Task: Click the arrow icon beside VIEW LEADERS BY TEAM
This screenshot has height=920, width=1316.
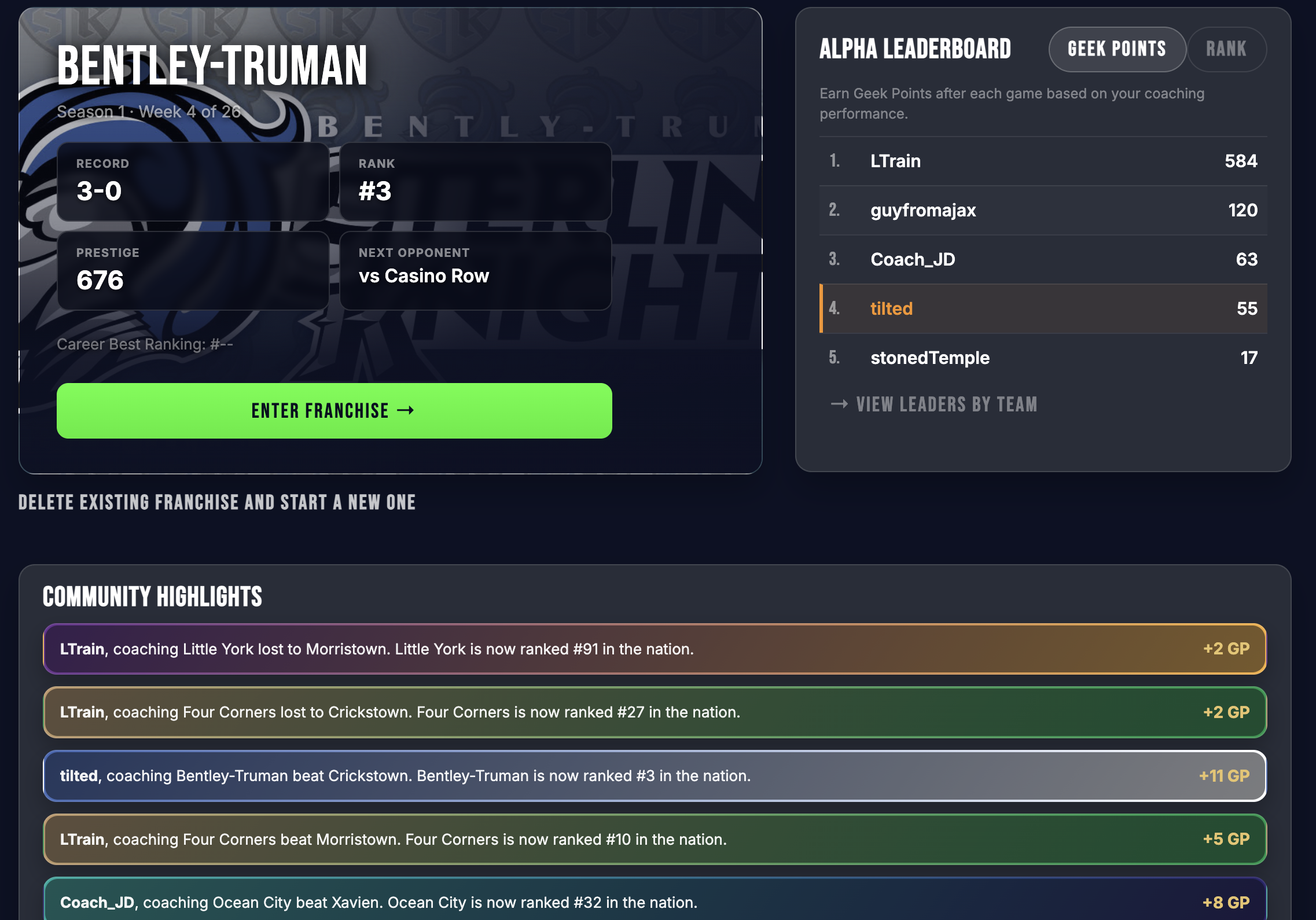Action: coord(839,404)
